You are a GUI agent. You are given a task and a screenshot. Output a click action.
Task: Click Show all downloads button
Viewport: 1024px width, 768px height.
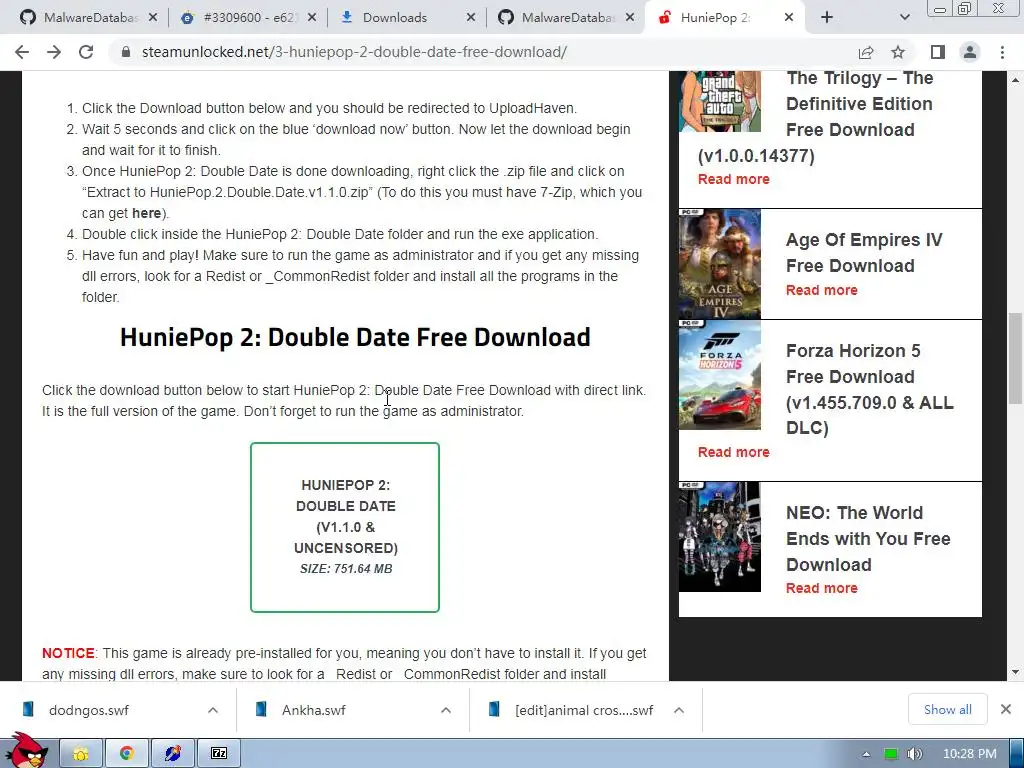pyautogui.click(x=948, y=710)
